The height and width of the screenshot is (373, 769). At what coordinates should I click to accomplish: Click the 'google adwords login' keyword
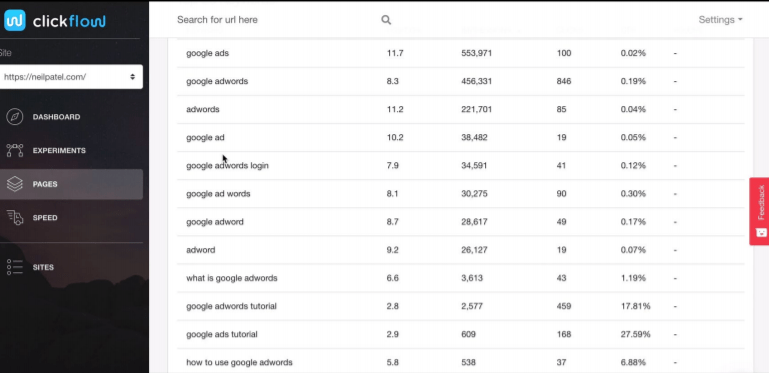[x=227, y=166]
